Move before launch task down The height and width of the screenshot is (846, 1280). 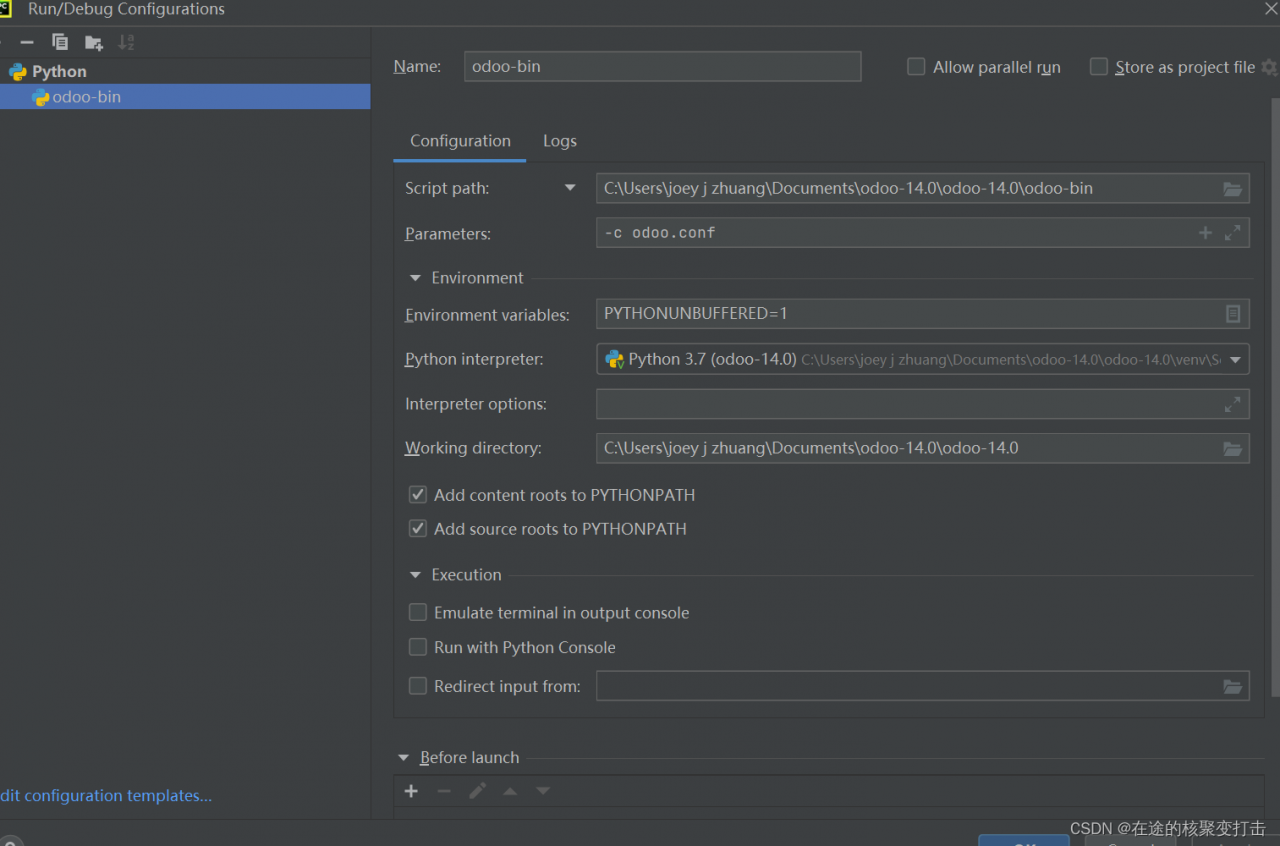pyautogui.click(x=543, y=791)
